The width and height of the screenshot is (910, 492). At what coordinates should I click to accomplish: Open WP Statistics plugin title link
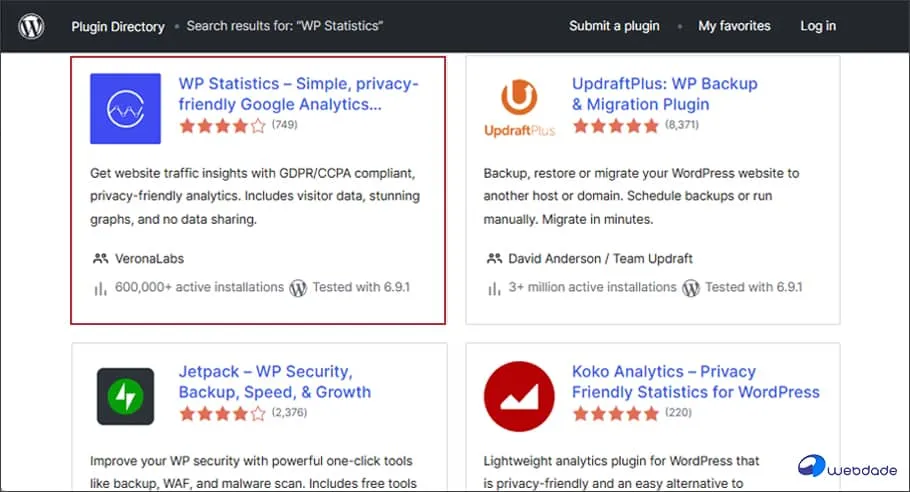(298, 94)
